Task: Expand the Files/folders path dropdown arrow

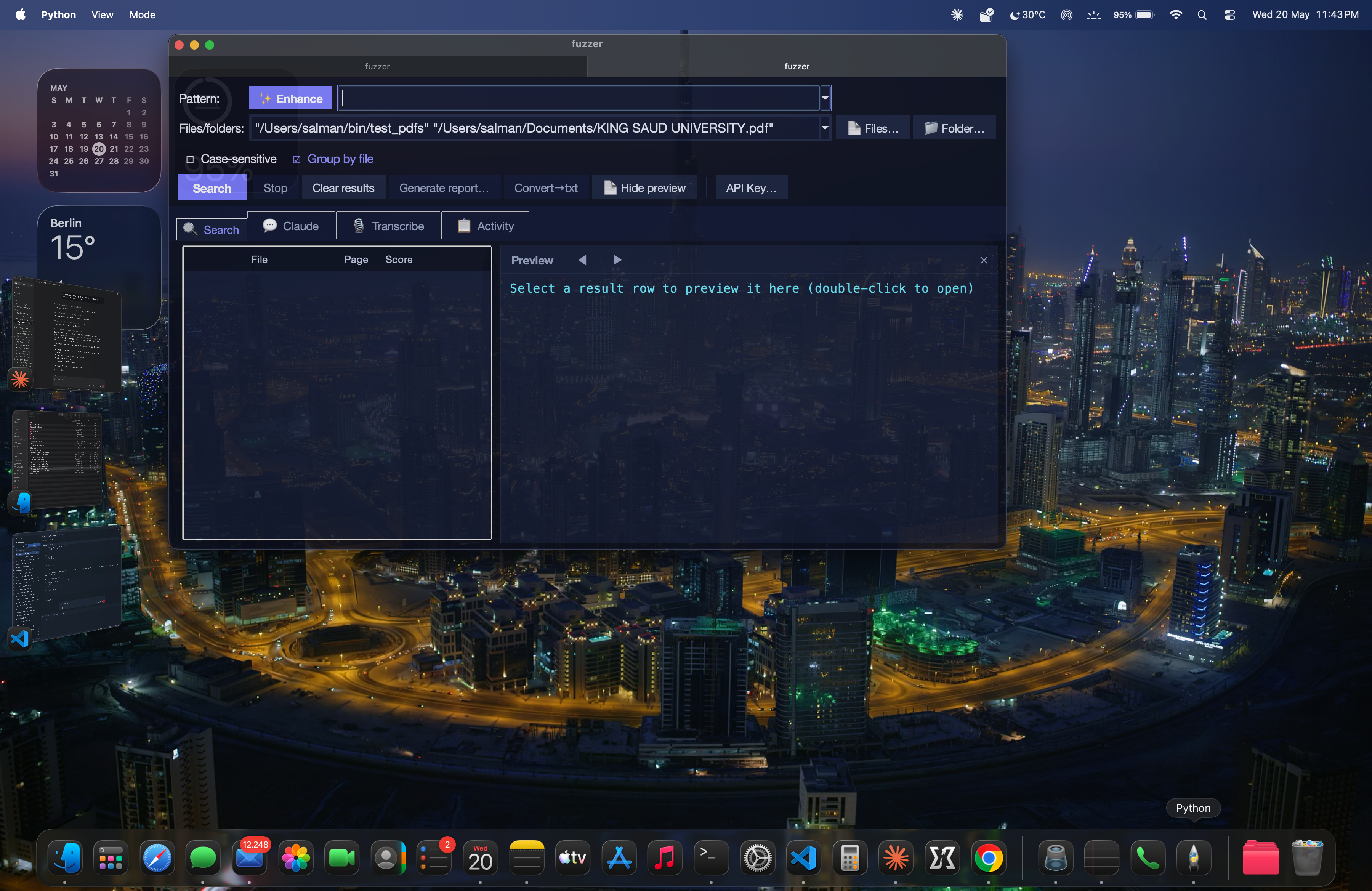Action: point(825,128)
